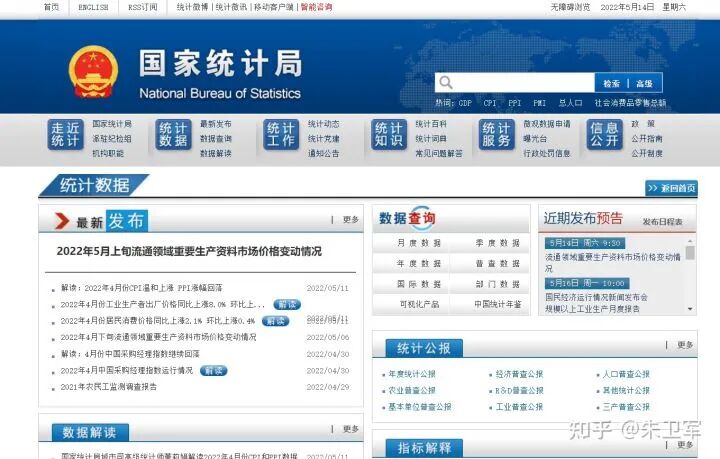Open 解读：2022年4月份CPI温和上涨 article

141,288
